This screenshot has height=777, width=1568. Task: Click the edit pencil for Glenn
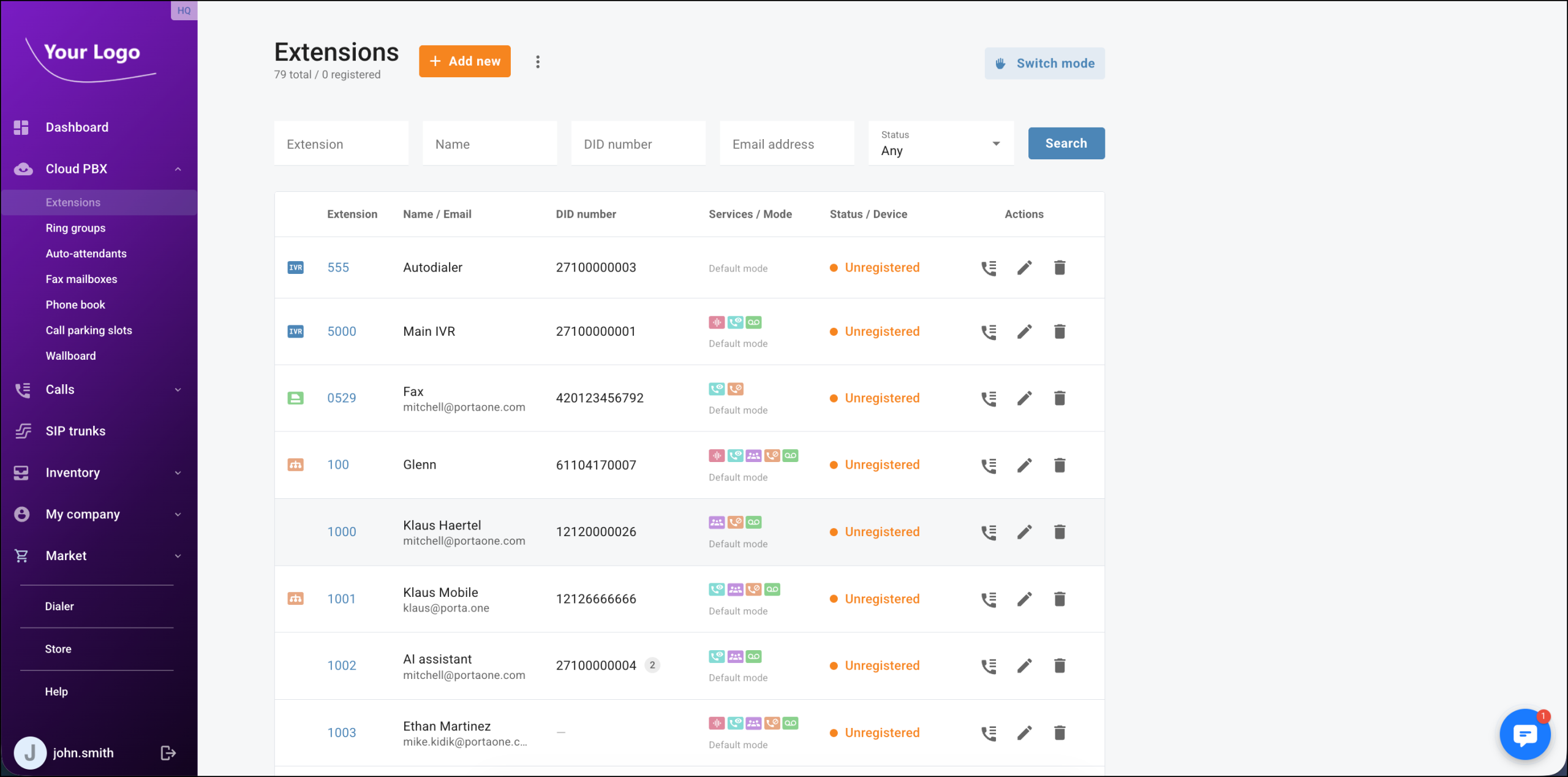[x=1024, y=465]
